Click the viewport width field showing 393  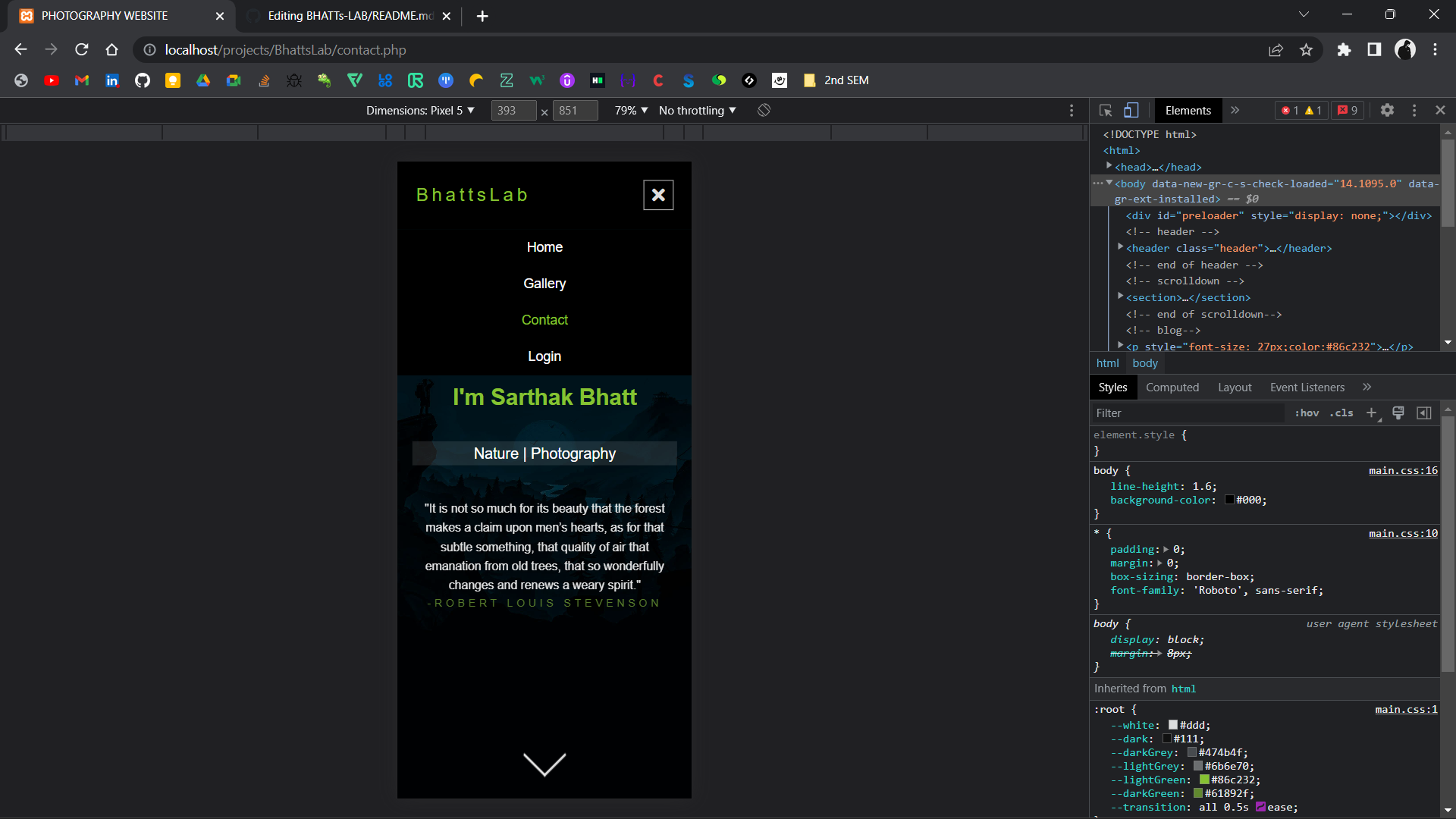[x=513, y=111]
